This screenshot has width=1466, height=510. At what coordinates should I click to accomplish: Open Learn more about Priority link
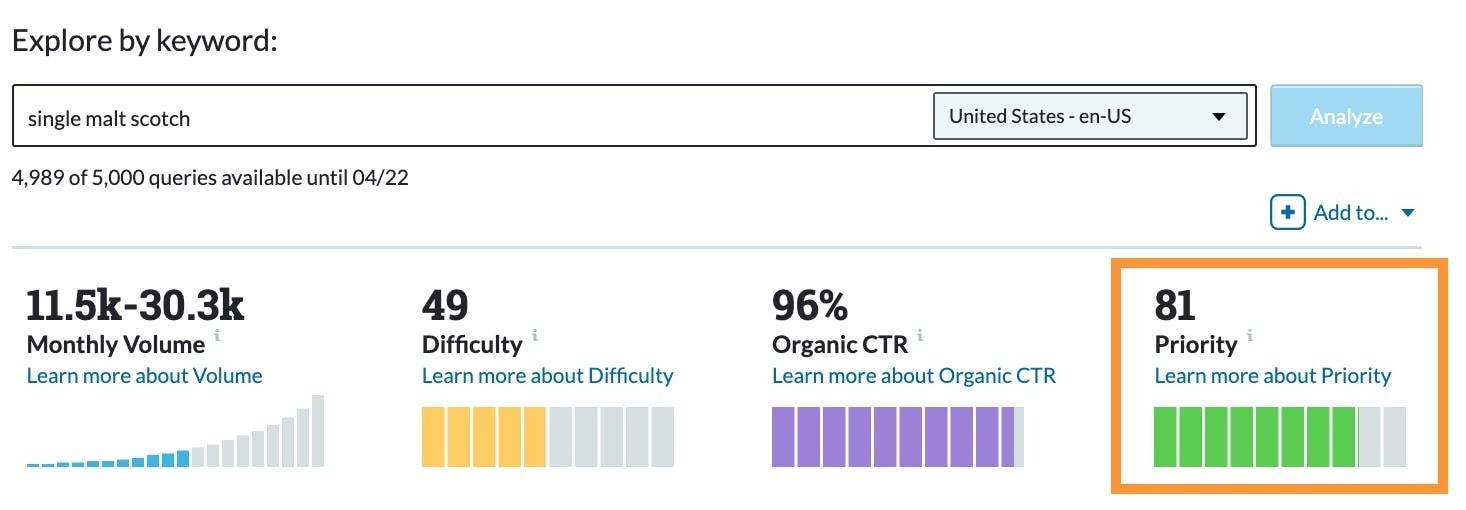1272,376
